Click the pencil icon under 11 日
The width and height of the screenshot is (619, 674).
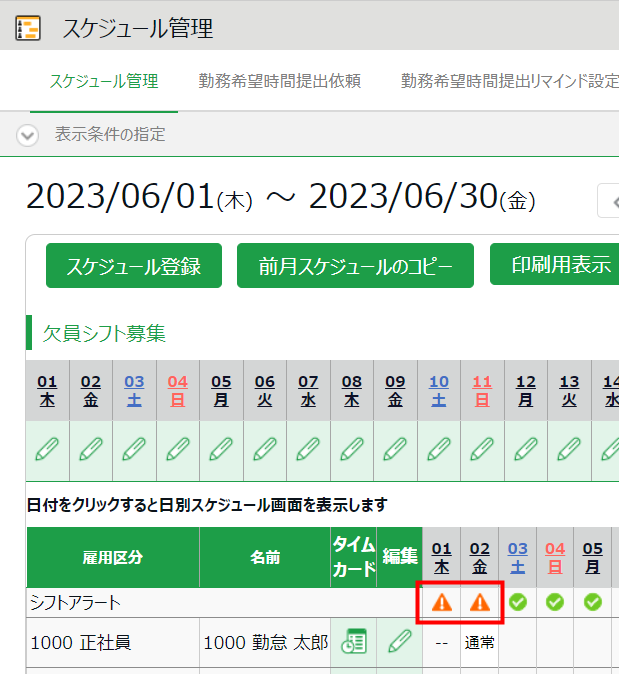point(481,449)
